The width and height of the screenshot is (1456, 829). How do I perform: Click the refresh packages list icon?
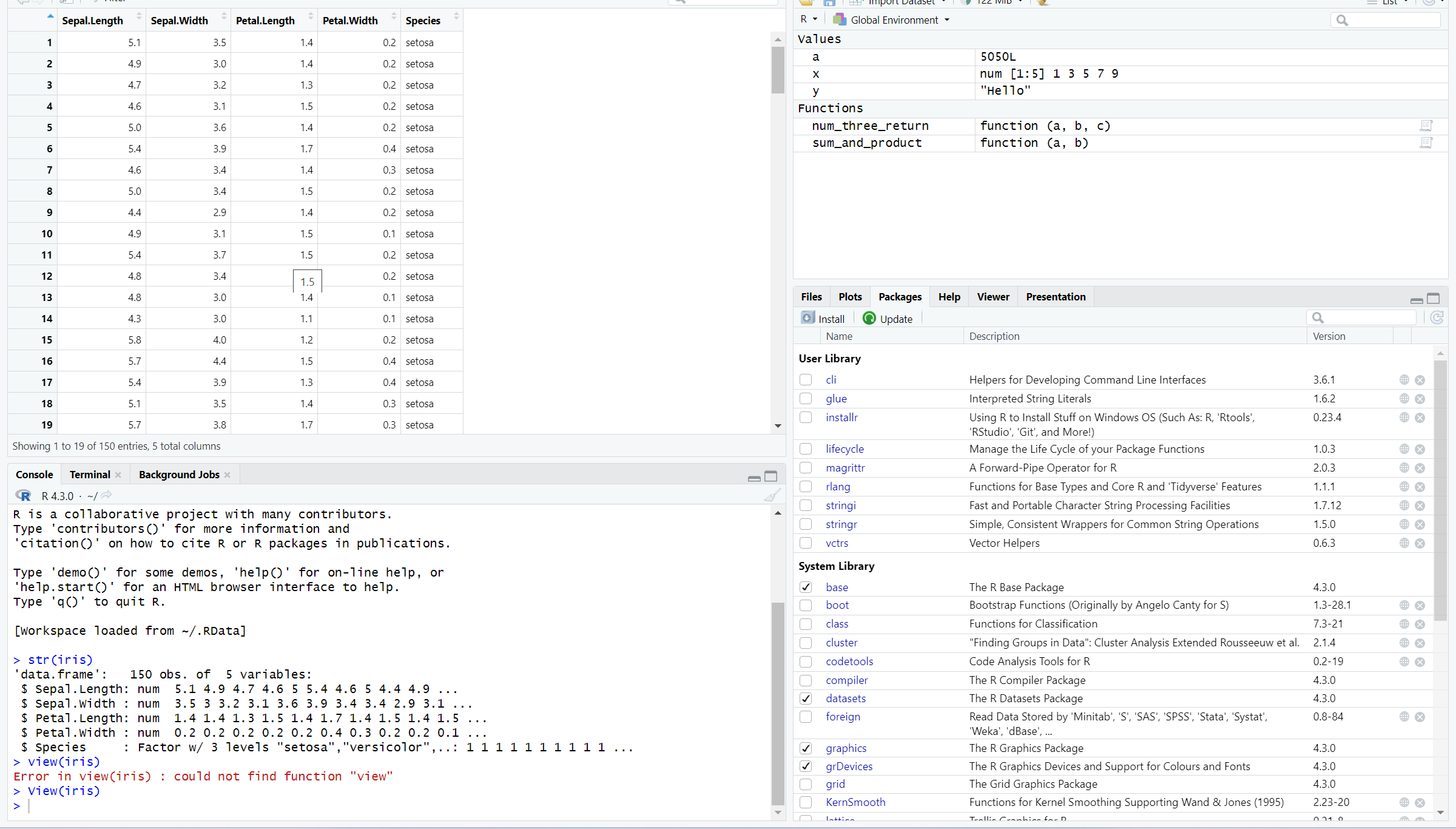tap(1437, 317)
